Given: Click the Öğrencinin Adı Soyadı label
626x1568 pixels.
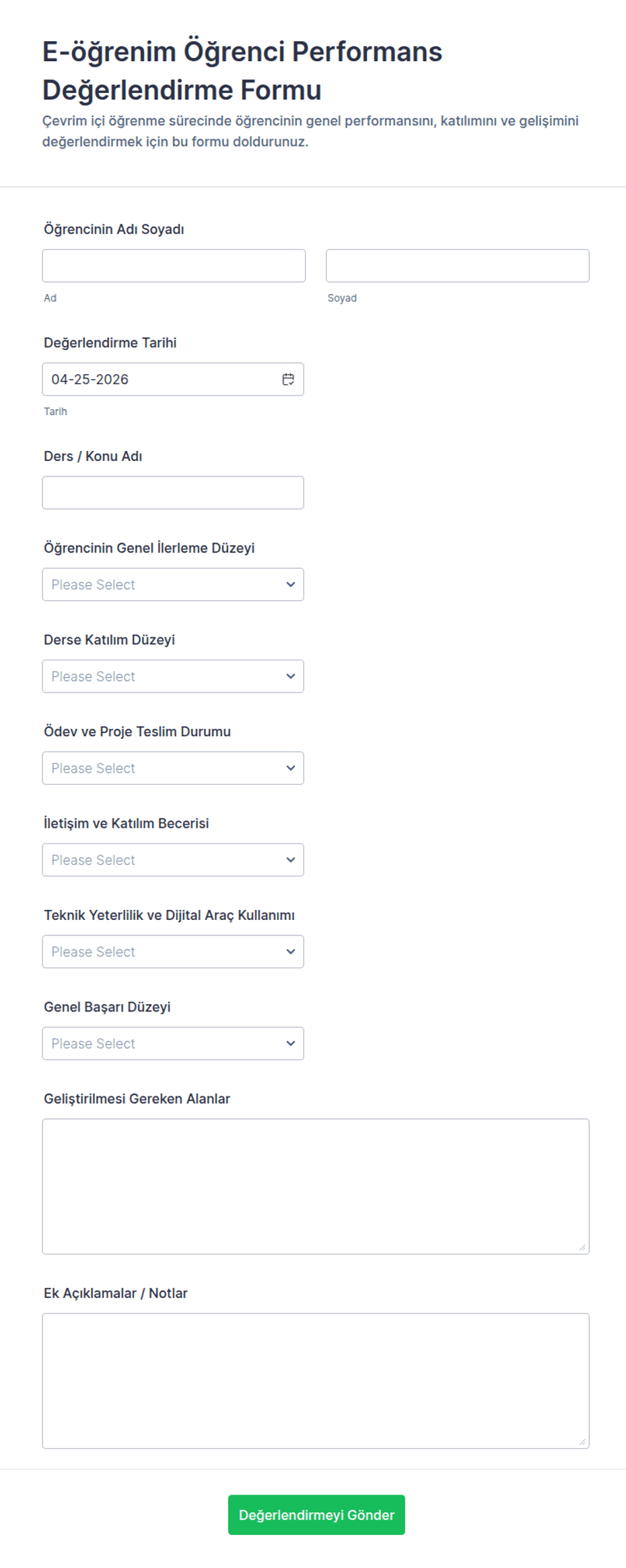Looking at the screenshot, I should tap(114, 229).
